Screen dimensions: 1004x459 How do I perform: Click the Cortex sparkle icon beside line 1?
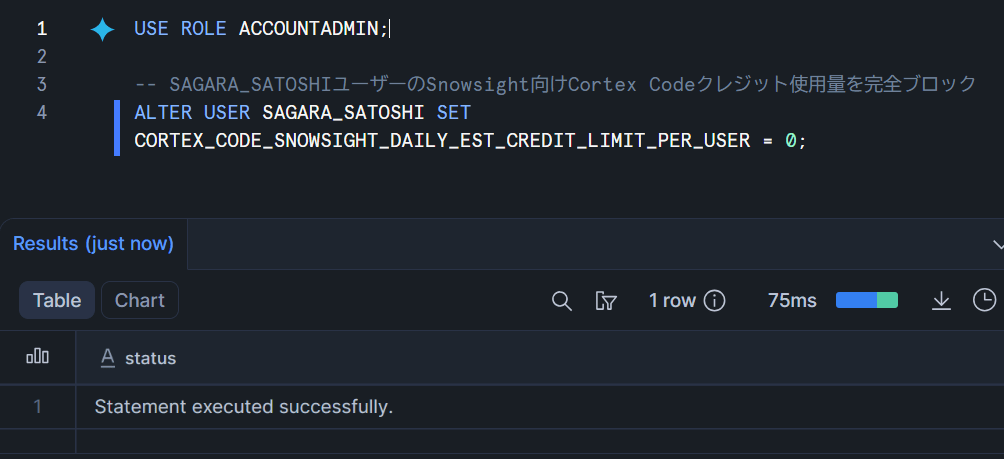[102, 29]
